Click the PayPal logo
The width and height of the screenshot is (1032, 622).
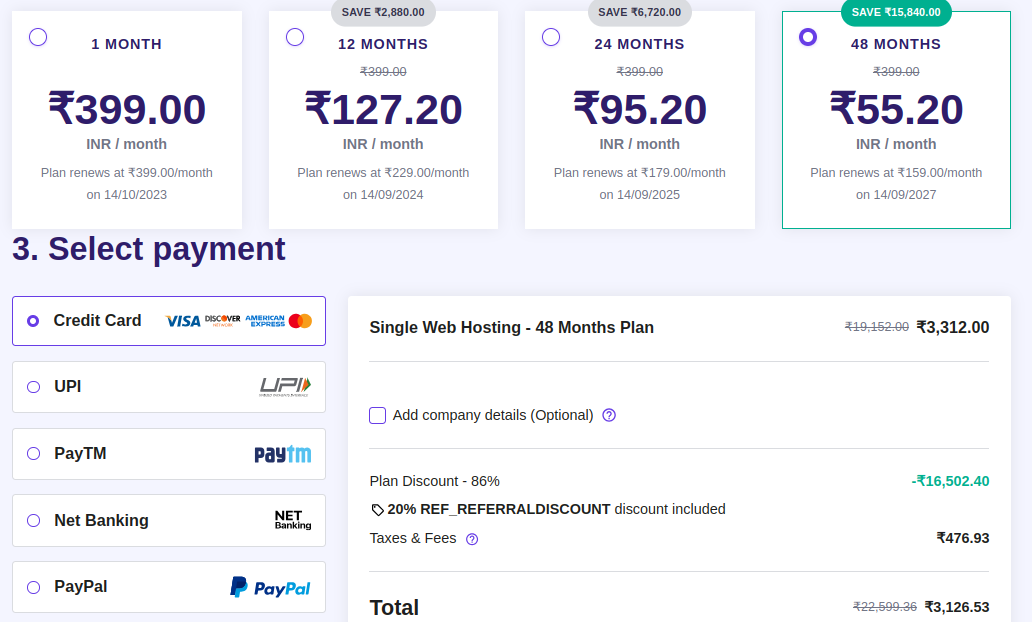pos(270,587)
